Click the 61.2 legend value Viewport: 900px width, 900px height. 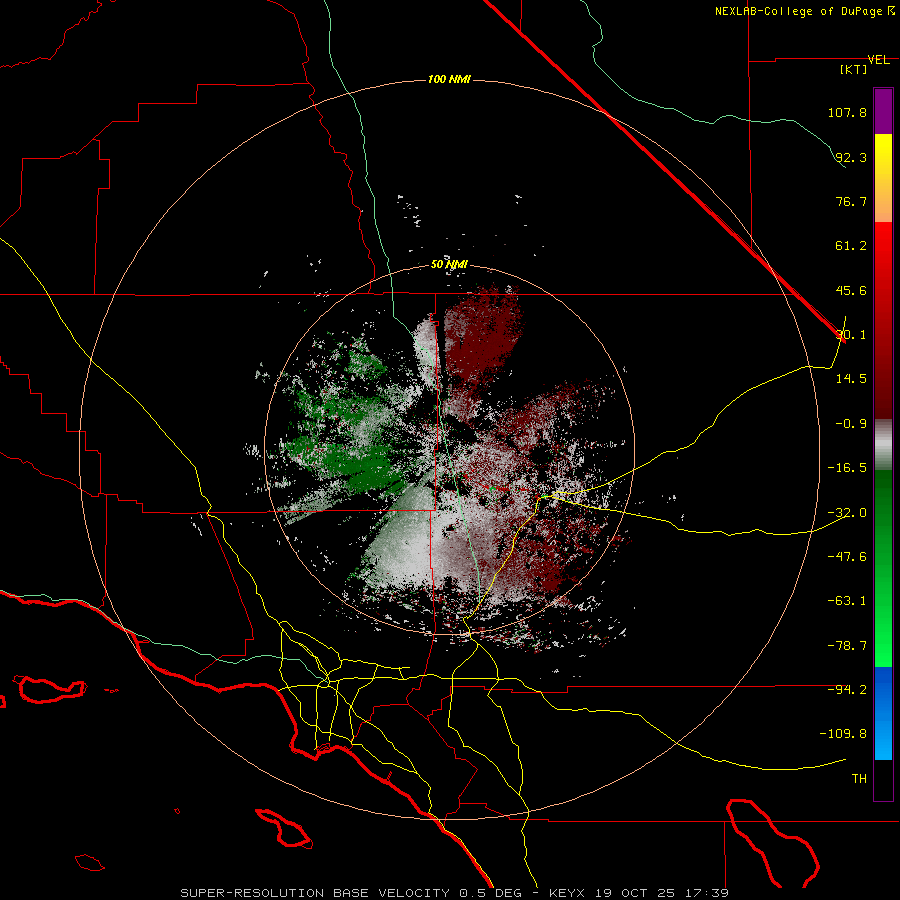coord(851,246)
